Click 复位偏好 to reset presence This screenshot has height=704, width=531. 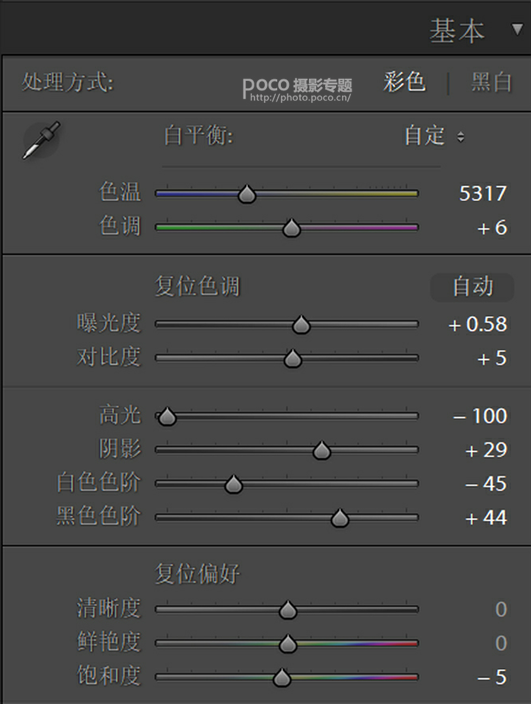pos(197,574)
